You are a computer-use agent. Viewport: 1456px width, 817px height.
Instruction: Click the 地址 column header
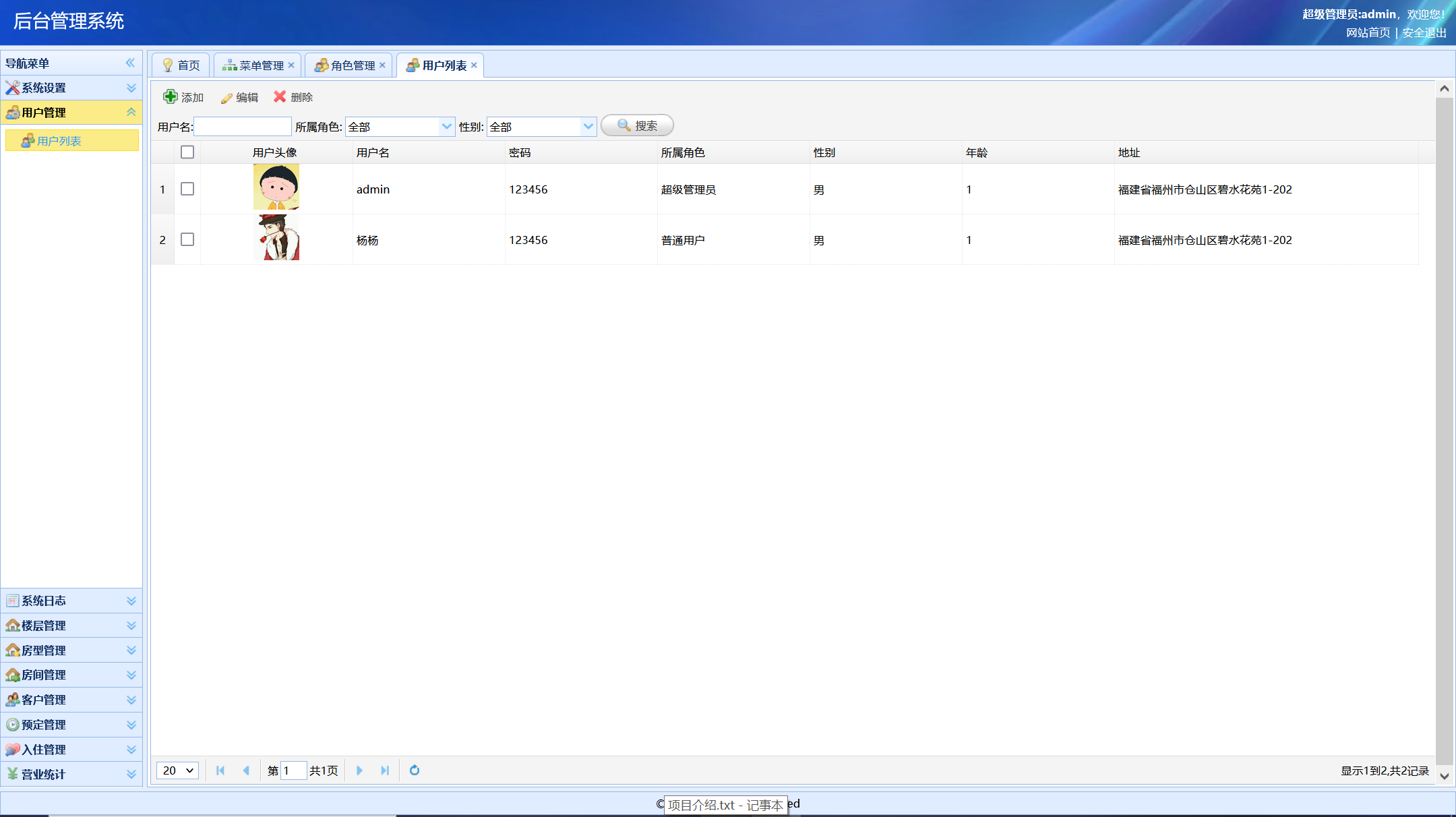pos(1267,152)
